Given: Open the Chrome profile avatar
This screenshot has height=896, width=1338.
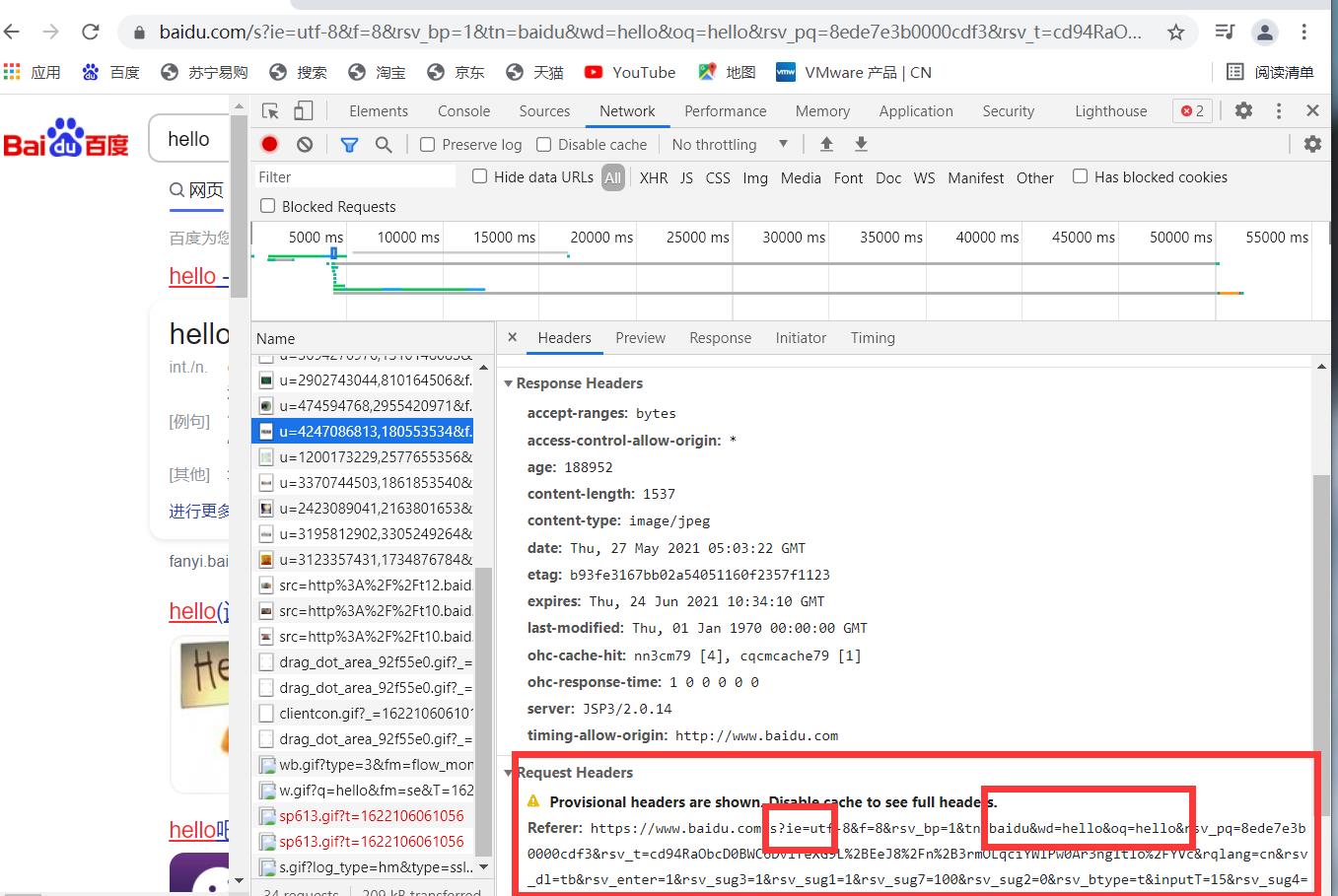Looking at the screenshot, I should click(1264, 32).
